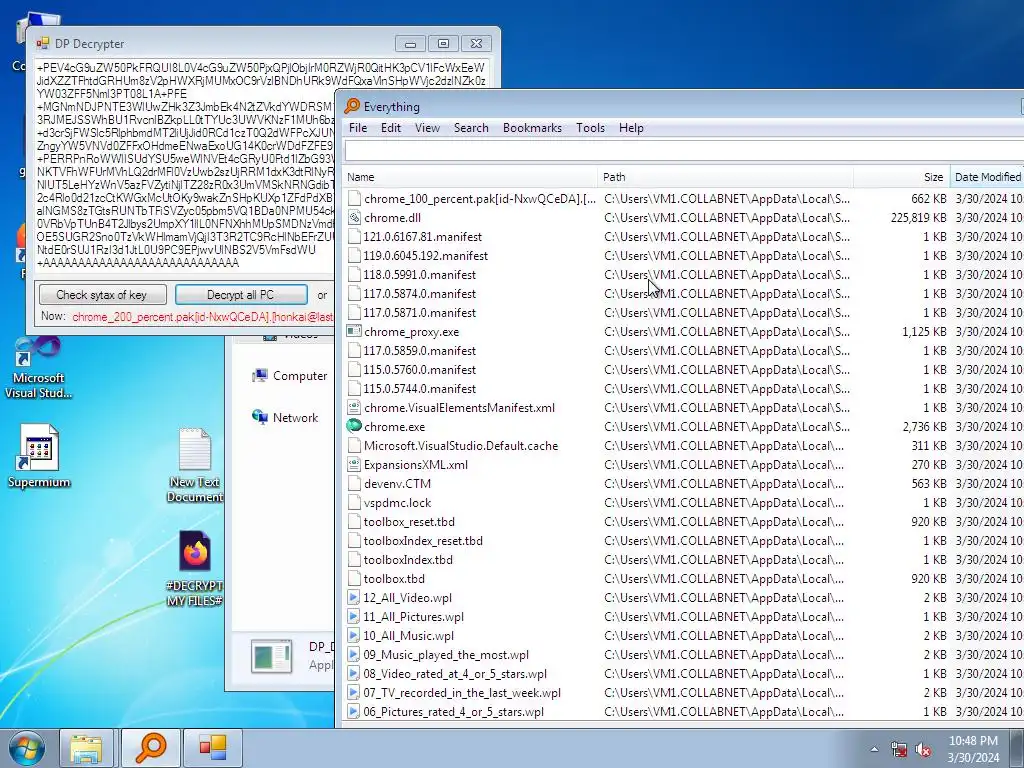
Task: Open the Bookmarks menu in Everything
Action: click(532, 128)
